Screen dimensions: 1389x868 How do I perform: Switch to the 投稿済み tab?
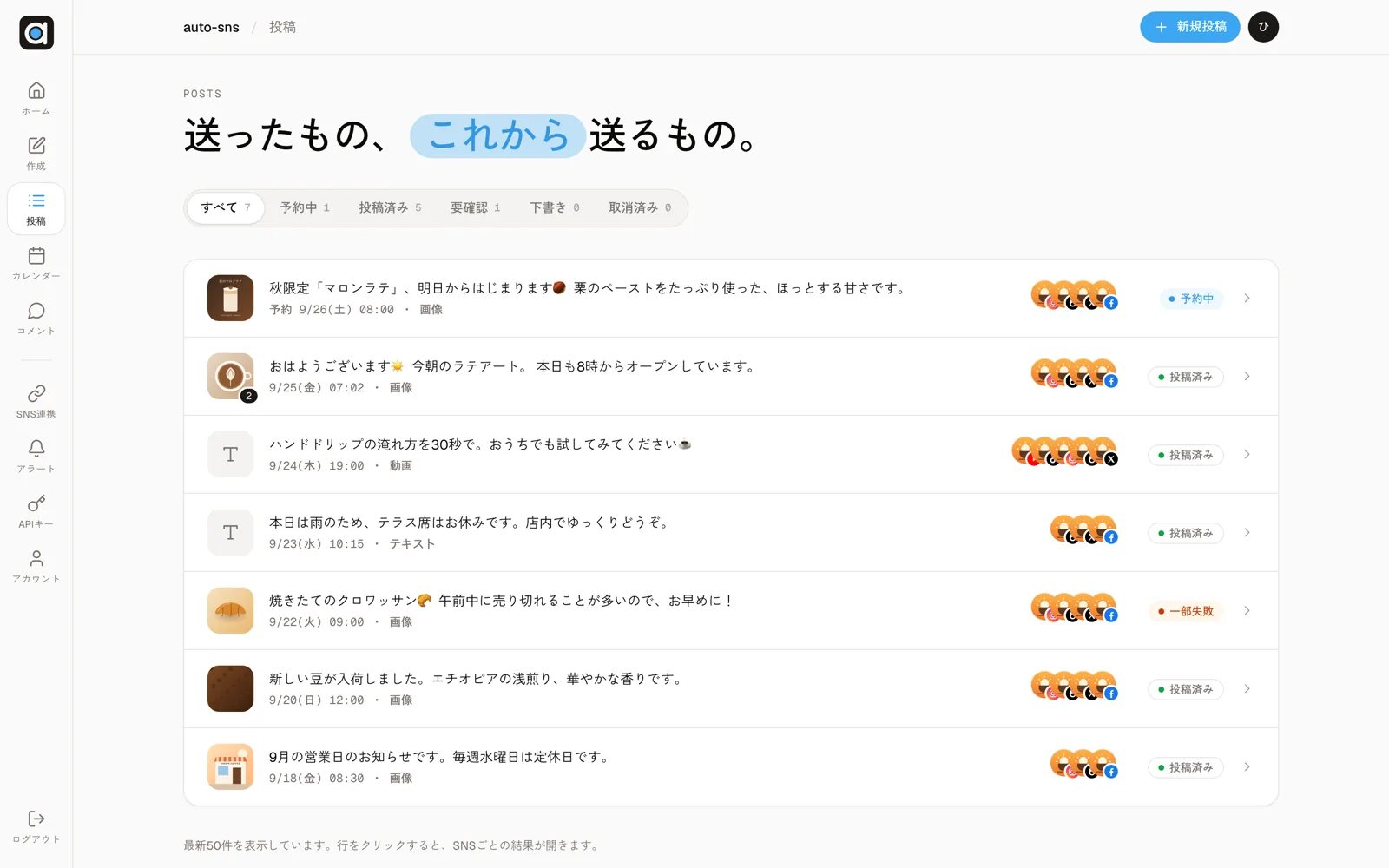click(x=390, y=207)
